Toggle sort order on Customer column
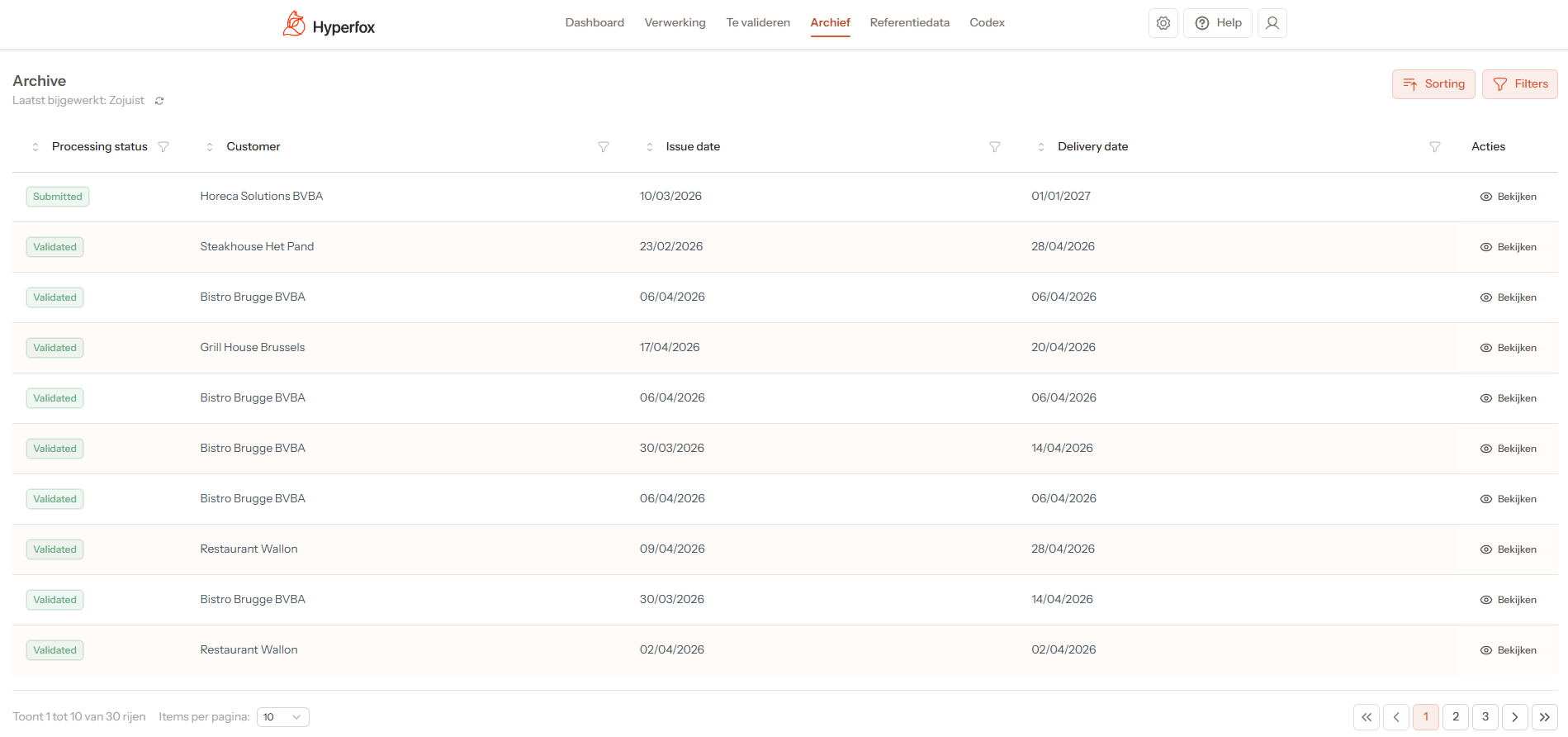1568x737 pixels. (210, 147)
